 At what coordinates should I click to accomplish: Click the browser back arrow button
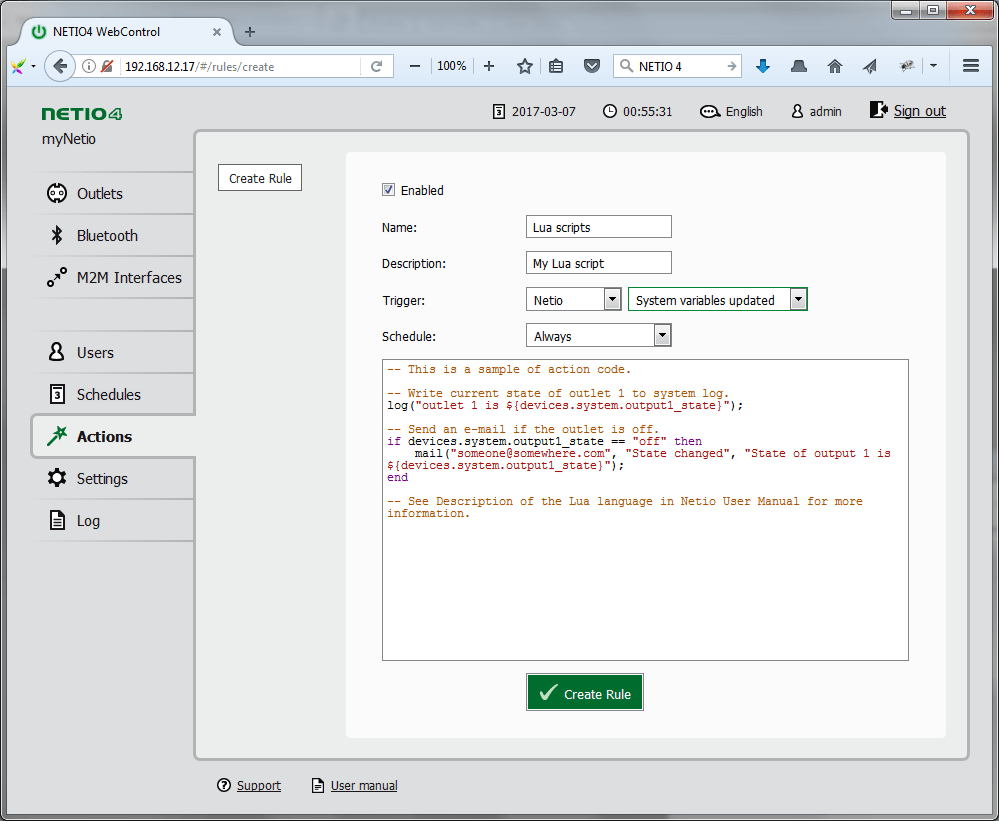tap(60, 66)
